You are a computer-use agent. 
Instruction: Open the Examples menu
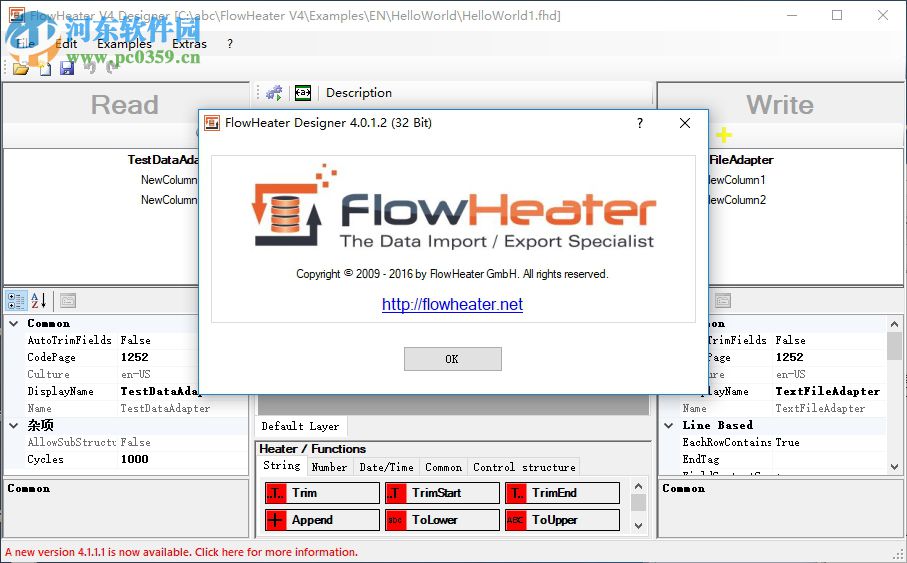(124, 44)
